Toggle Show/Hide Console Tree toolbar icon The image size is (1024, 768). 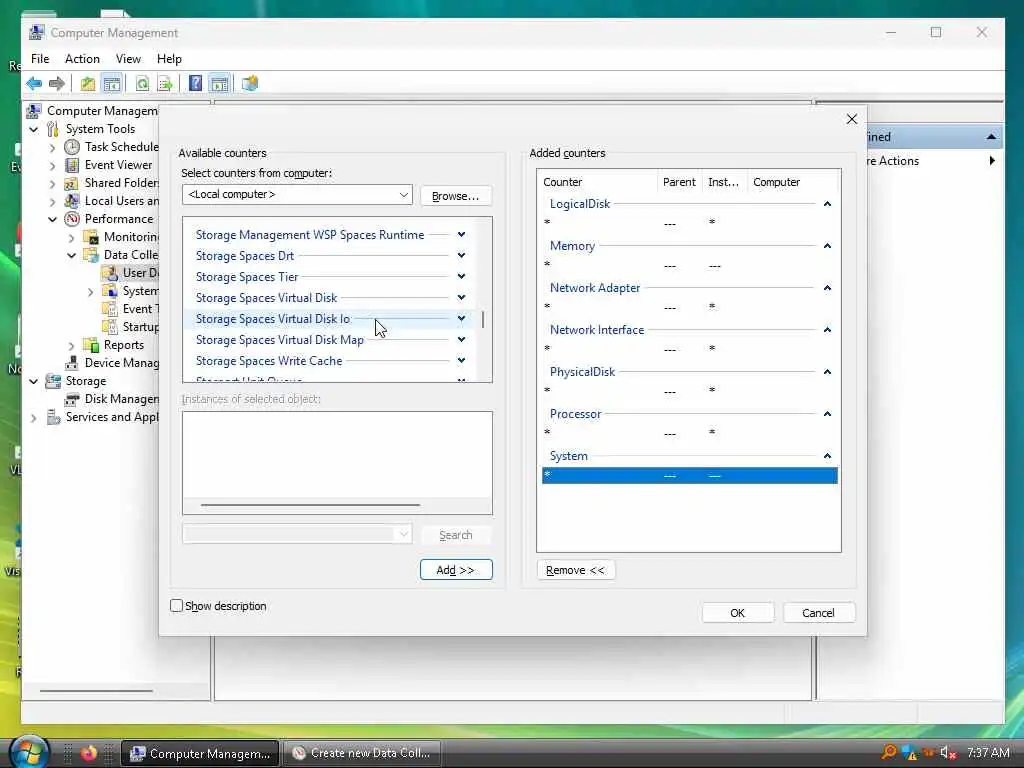(x=112, y=84)
